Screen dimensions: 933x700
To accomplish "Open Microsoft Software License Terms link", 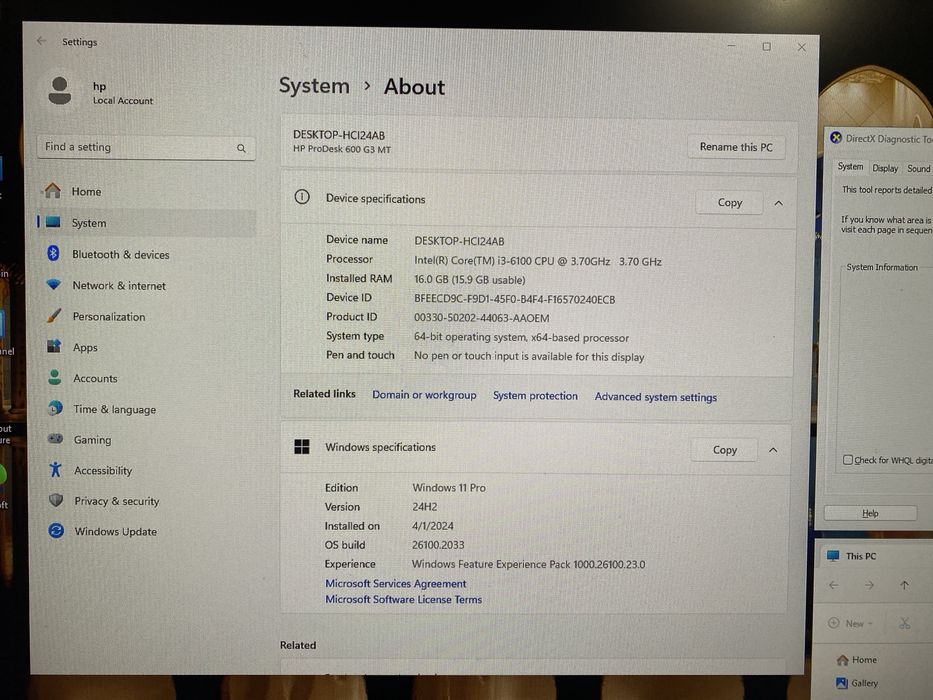I will tap(403, 599).
